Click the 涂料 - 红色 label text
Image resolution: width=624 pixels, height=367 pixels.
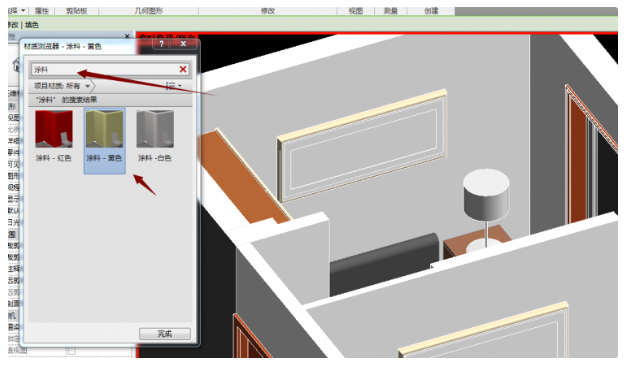54,158
